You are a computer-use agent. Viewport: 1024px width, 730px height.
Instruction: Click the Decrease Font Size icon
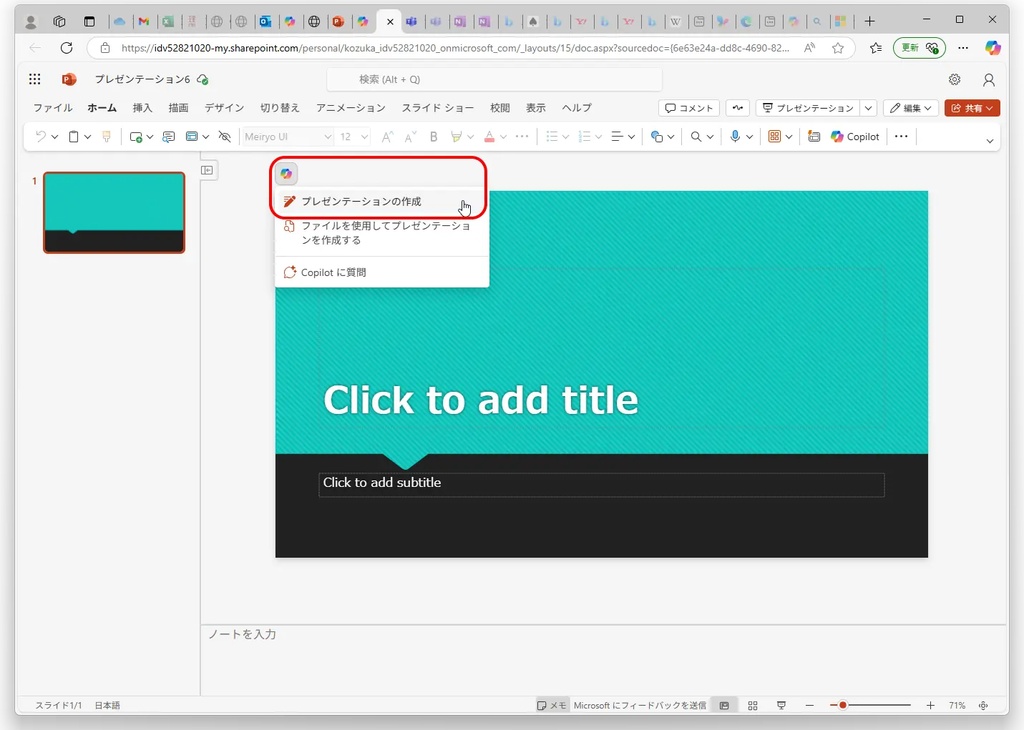click(410, 136)
